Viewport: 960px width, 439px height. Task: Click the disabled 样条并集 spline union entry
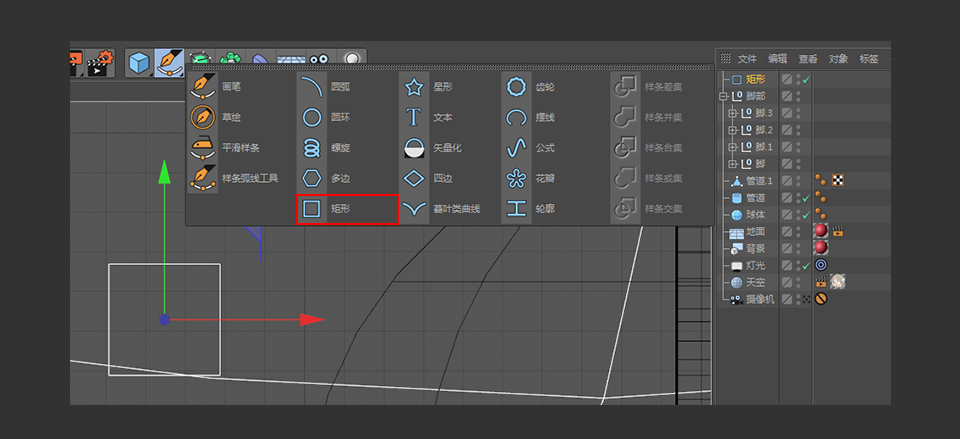(648, 117)
